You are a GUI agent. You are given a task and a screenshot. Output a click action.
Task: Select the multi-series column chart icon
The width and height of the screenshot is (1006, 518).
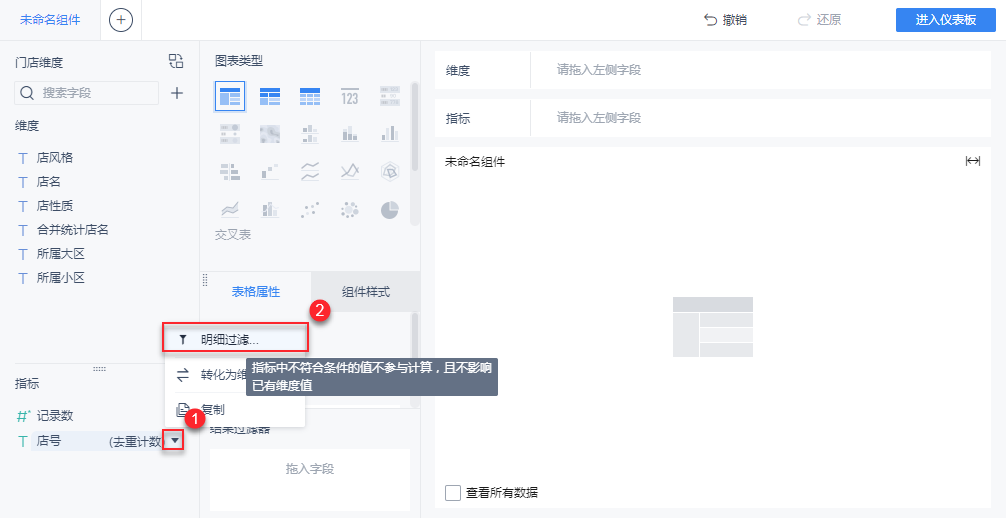[389, 134]
